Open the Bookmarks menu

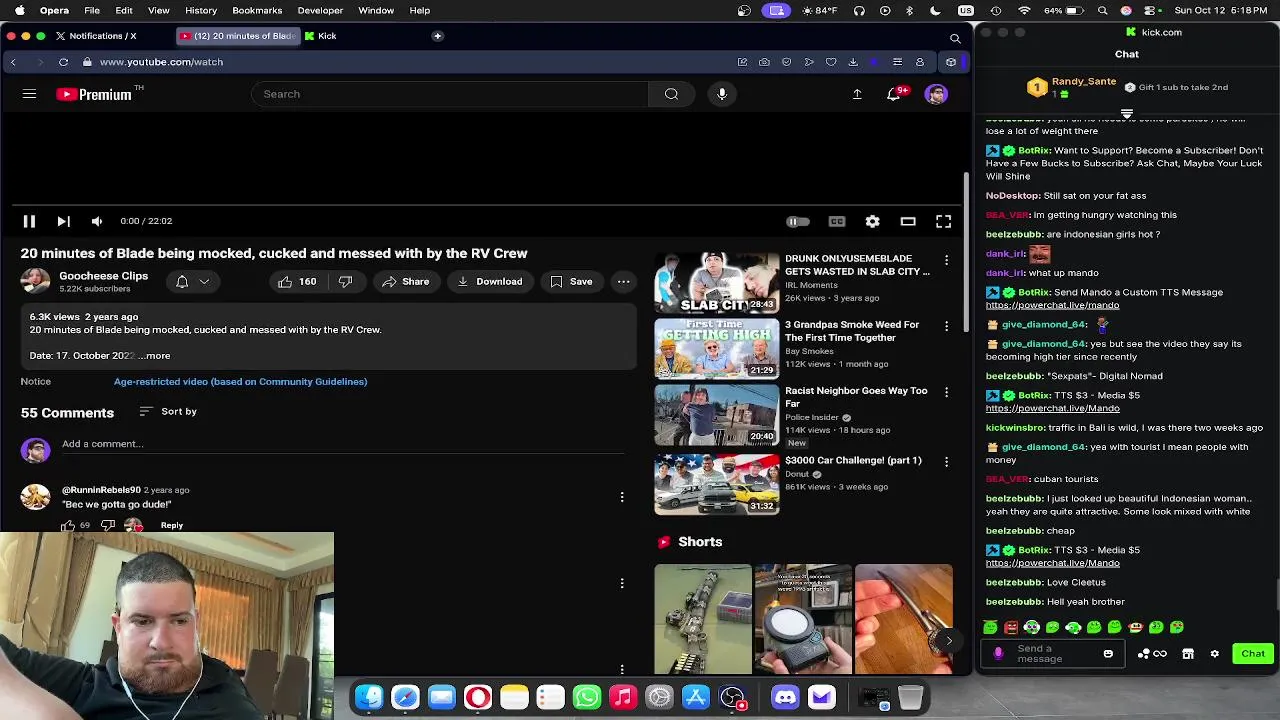pos(257,10)
